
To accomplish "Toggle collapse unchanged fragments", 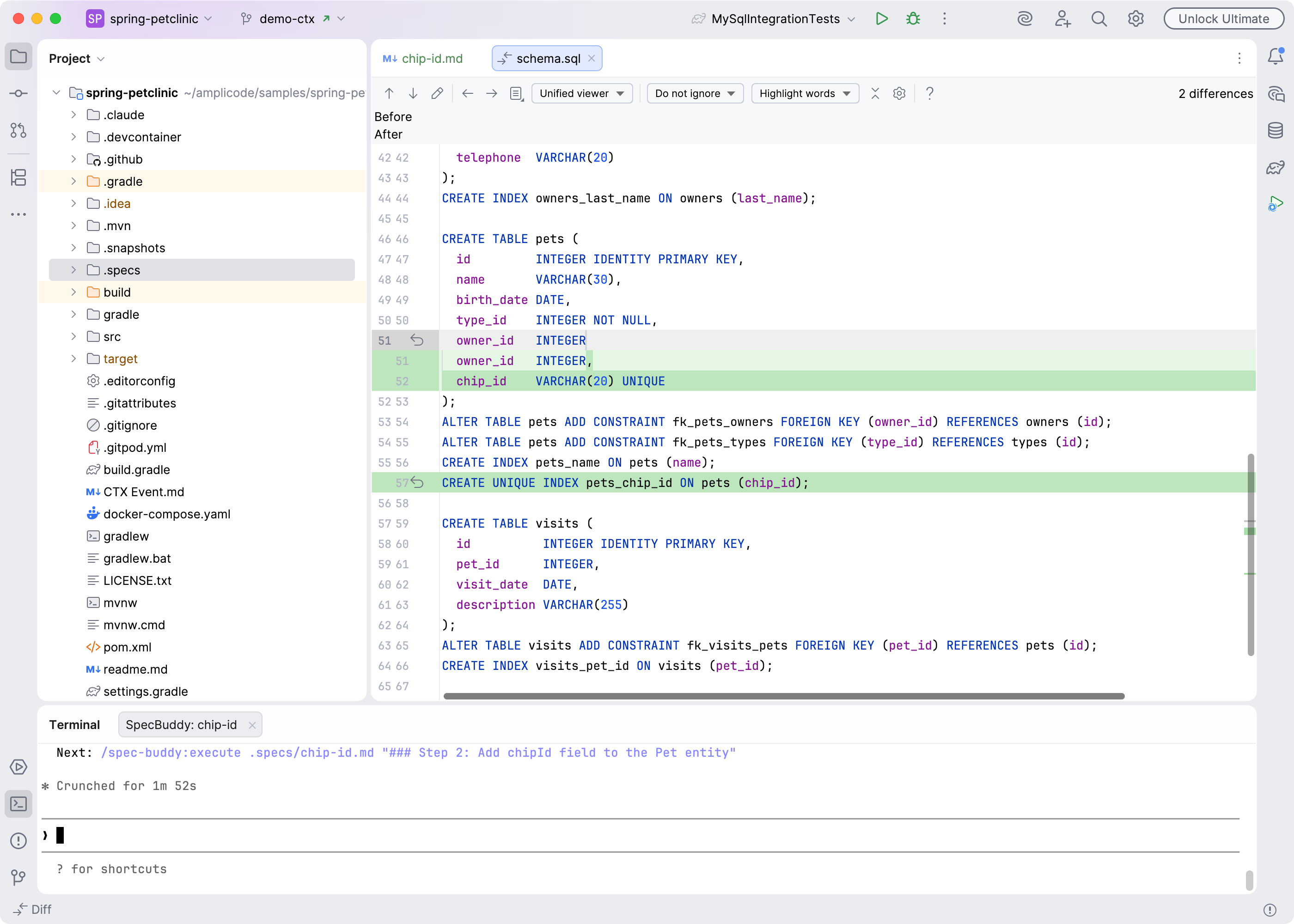I will click(875, 93).
